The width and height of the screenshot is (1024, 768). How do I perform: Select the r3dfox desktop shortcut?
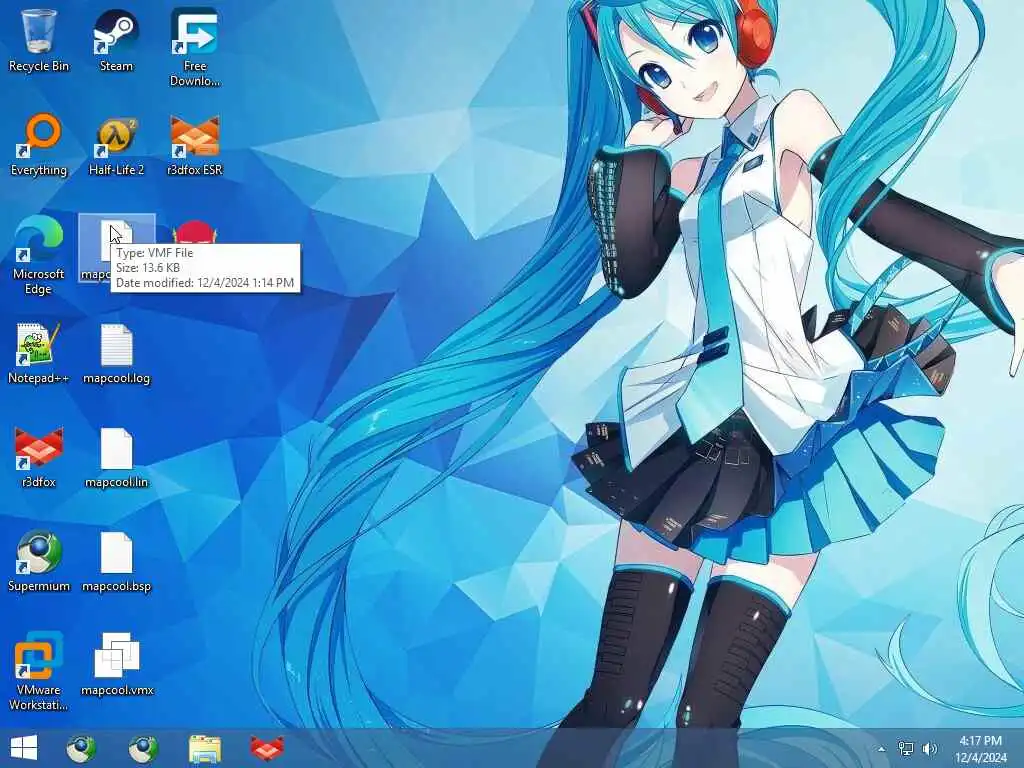[39, 457]
